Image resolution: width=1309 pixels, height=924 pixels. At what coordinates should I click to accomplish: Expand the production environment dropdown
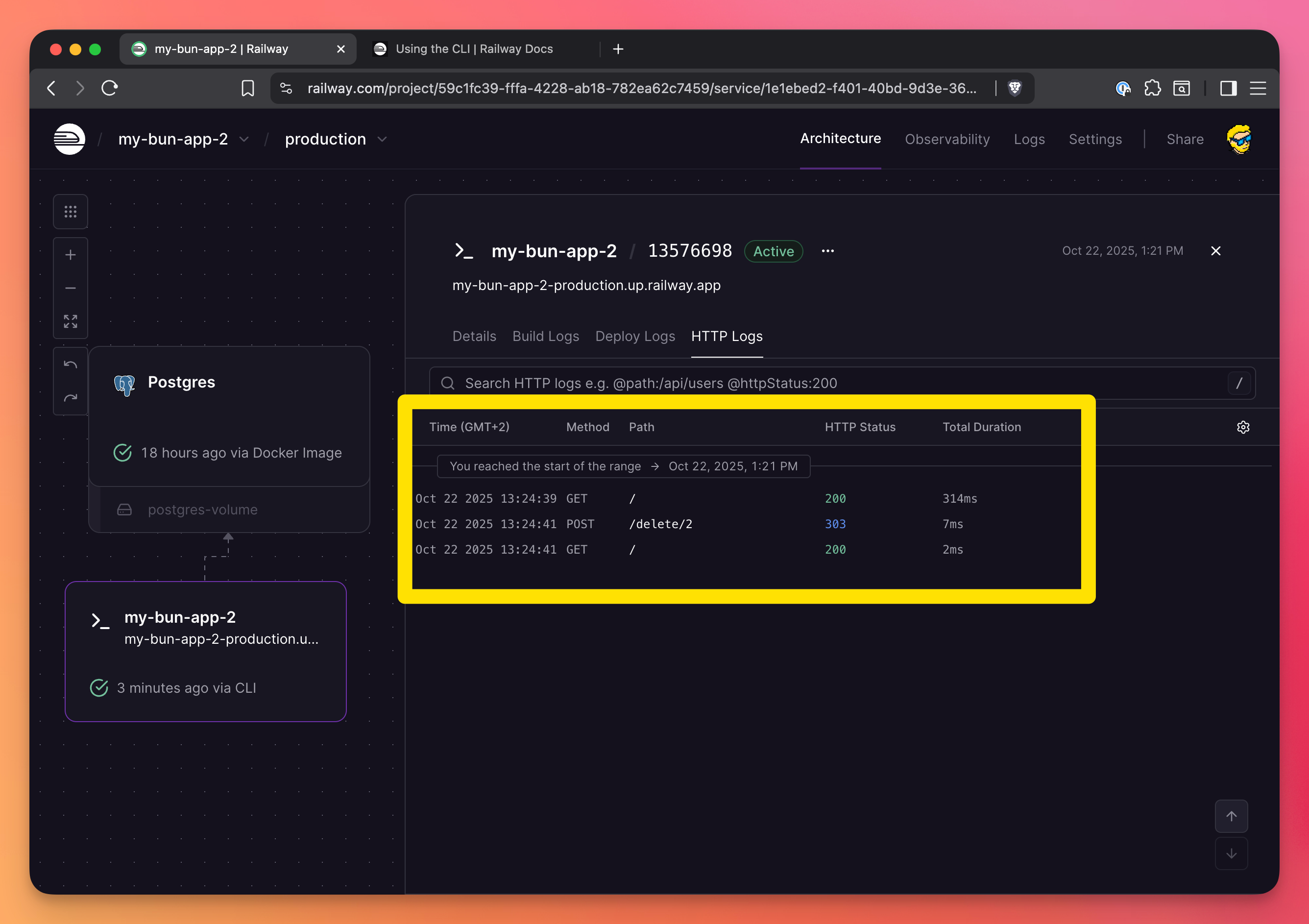(382, 140)
